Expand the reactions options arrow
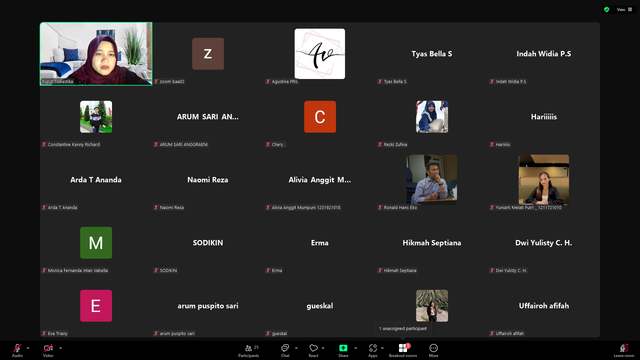 point(323,348)
